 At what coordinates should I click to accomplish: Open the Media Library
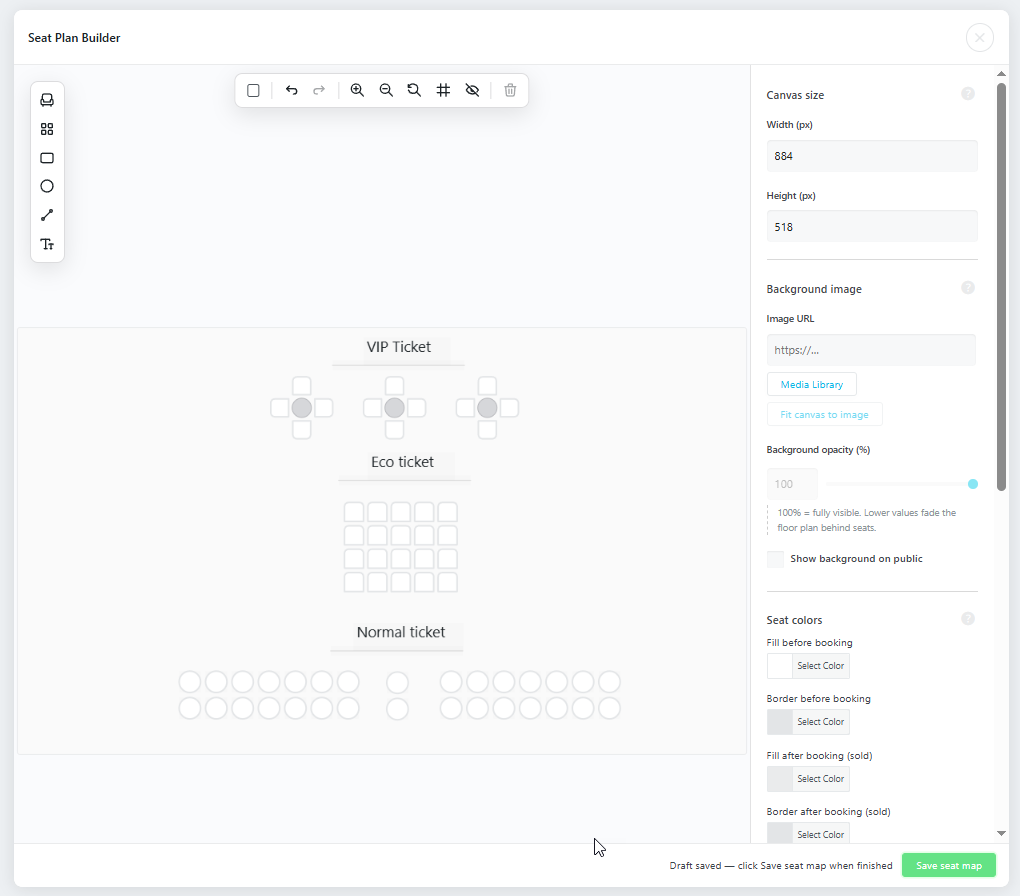click(x=812, y=385)
